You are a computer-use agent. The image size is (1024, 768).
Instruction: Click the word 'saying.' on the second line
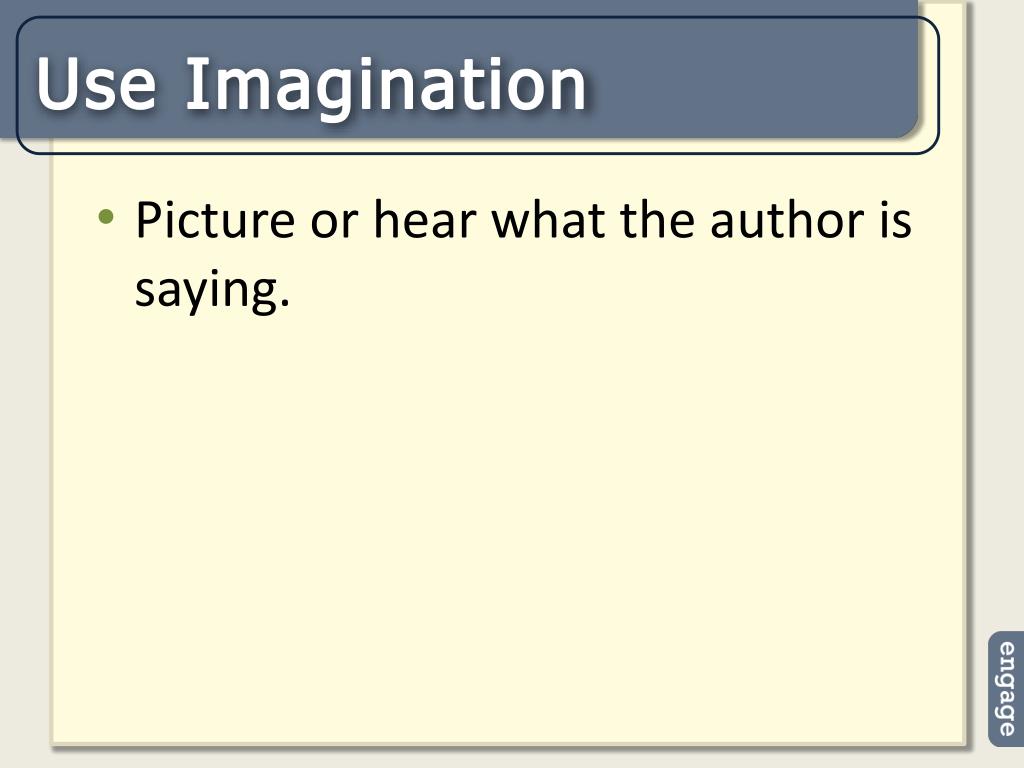212,291
